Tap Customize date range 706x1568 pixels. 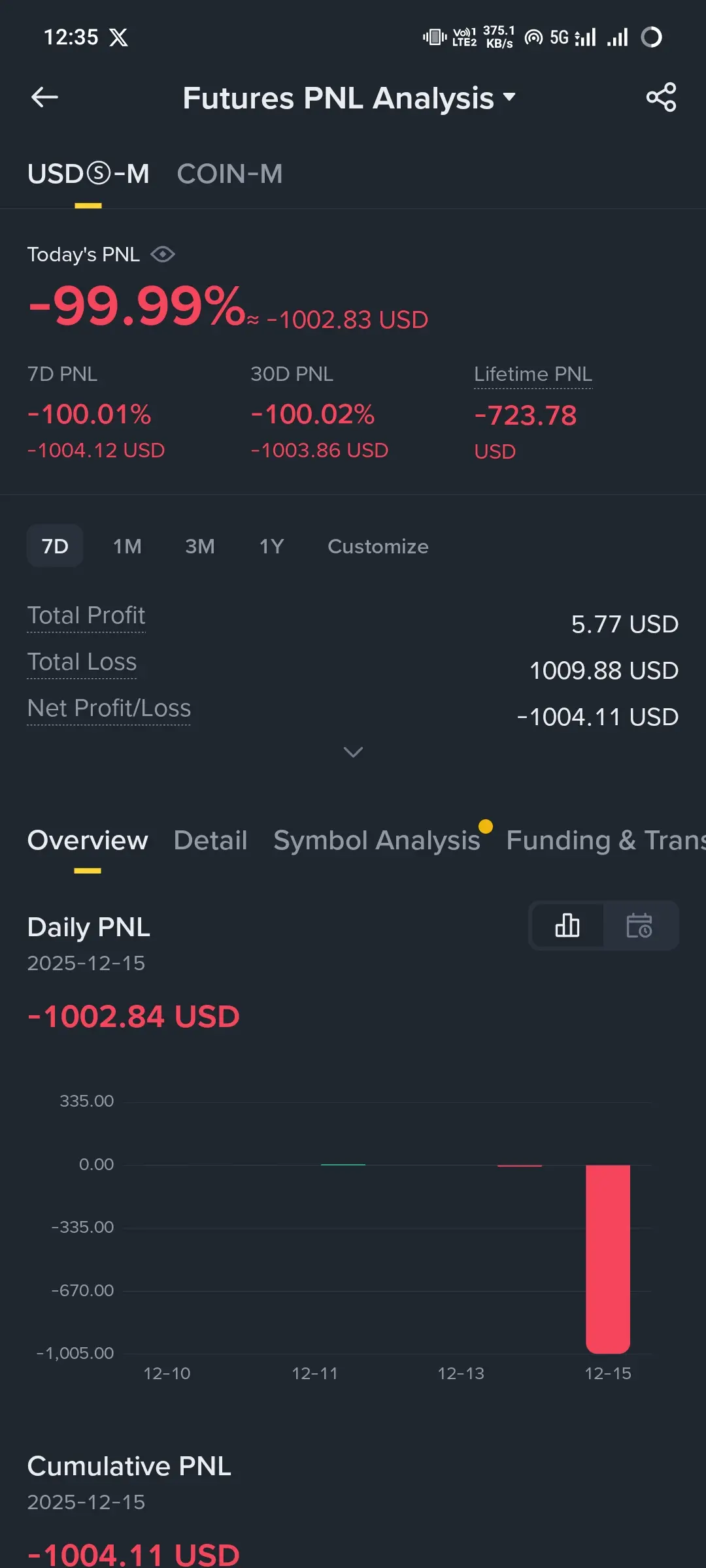point(378,546)
